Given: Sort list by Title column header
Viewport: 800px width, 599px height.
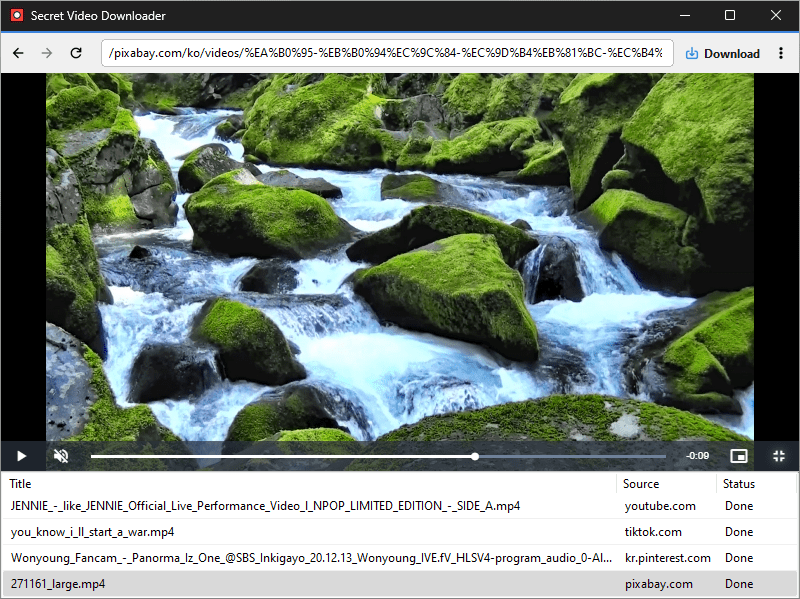Looking at the screenshot, I should click(309, 484).
